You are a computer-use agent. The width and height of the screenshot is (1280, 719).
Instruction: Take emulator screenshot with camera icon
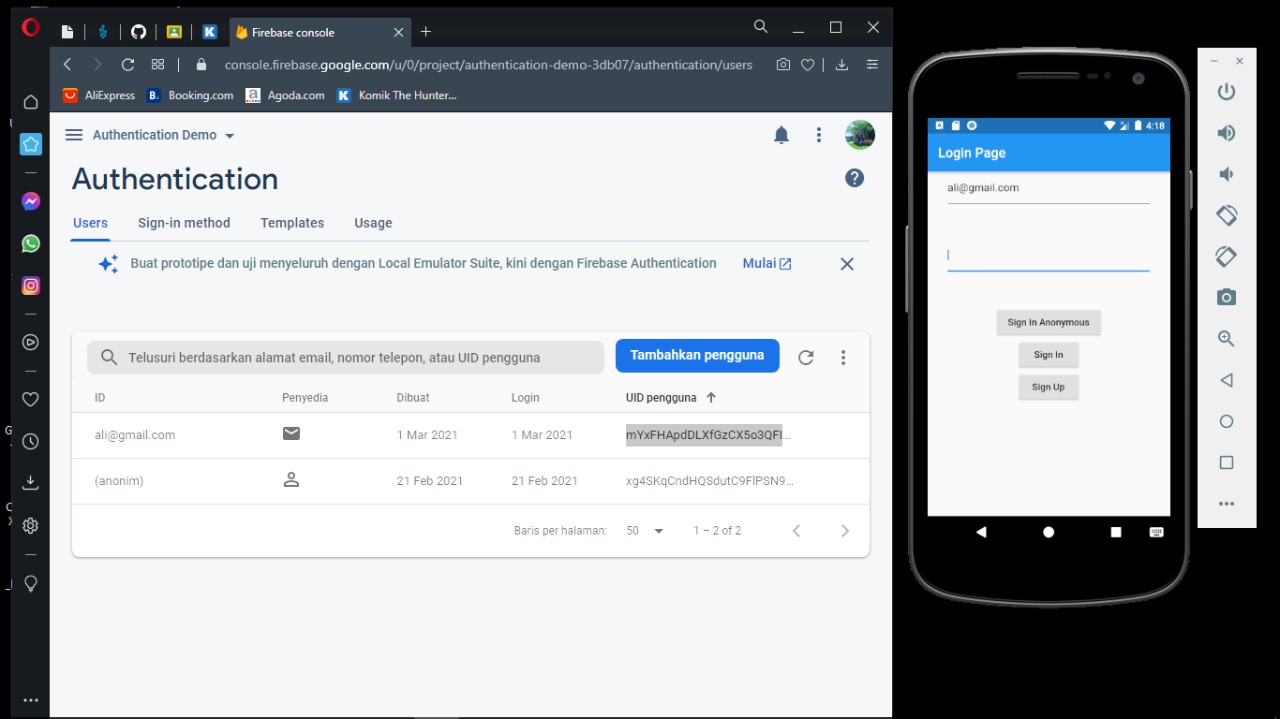point(1227,297)
